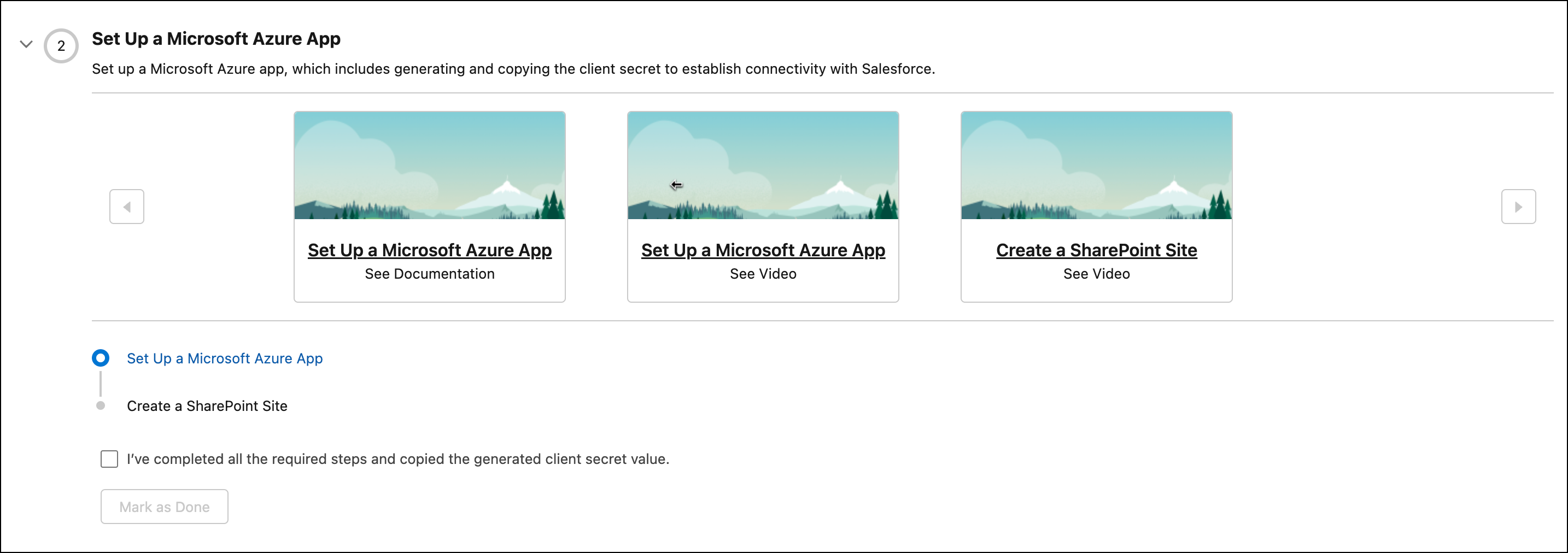
Task: Click the See Documentation label
Action: 429,274
